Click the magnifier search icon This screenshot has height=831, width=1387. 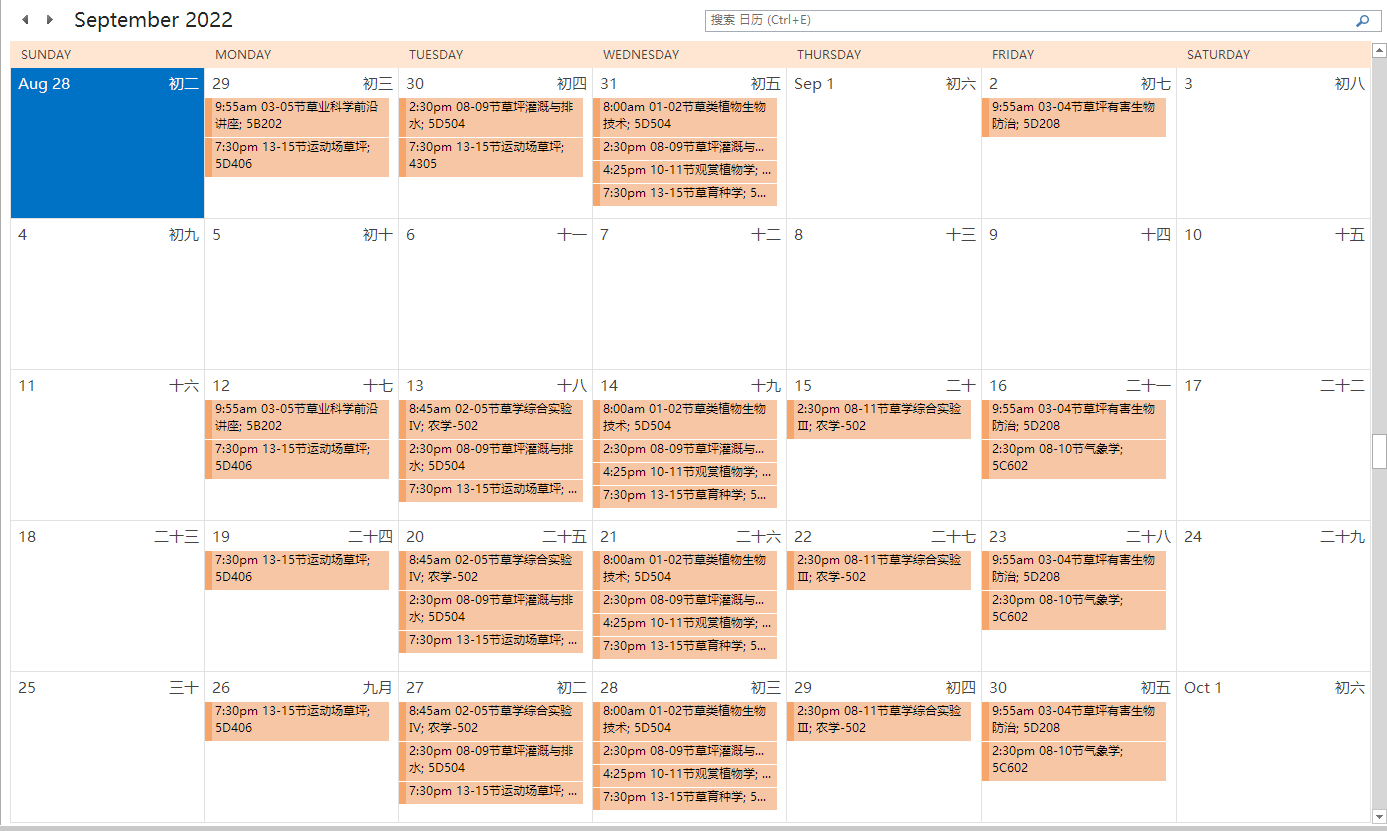coord(1362,20)
